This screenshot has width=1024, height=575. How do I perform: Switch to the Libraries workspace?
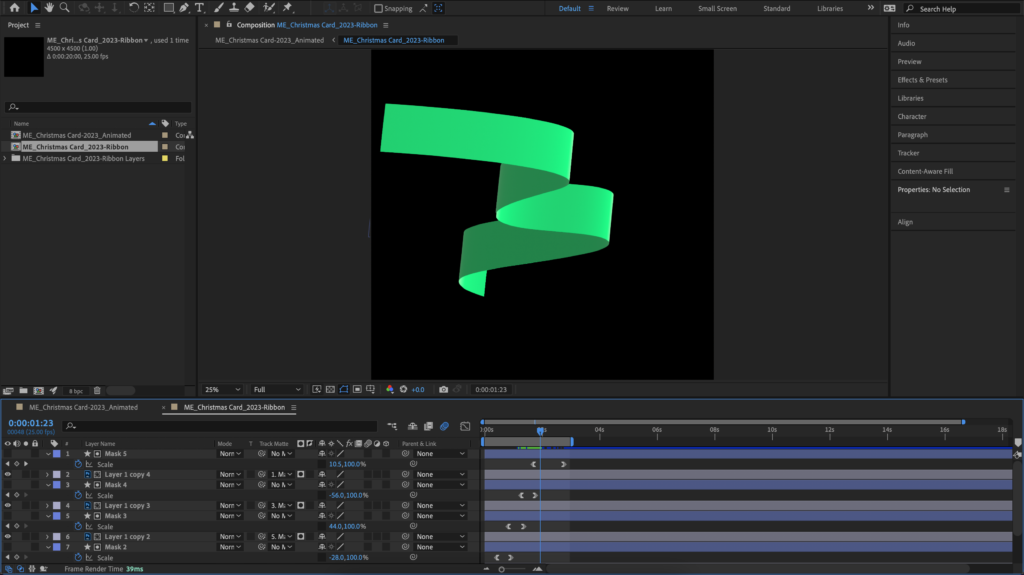tap(829, 8)
